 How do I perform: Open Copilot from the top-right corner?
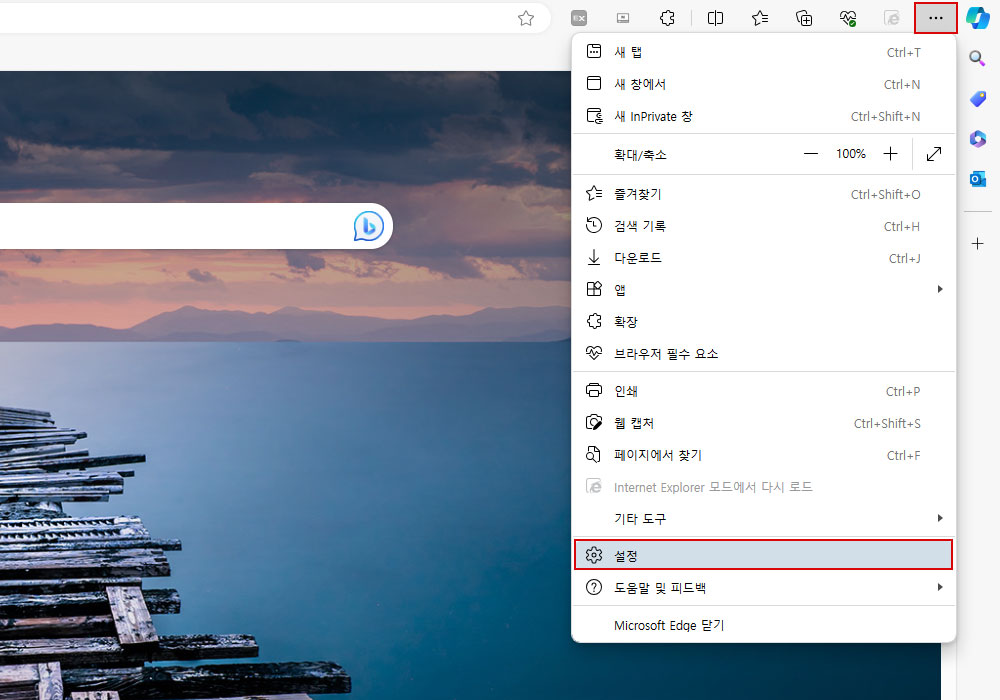point(978,18)
